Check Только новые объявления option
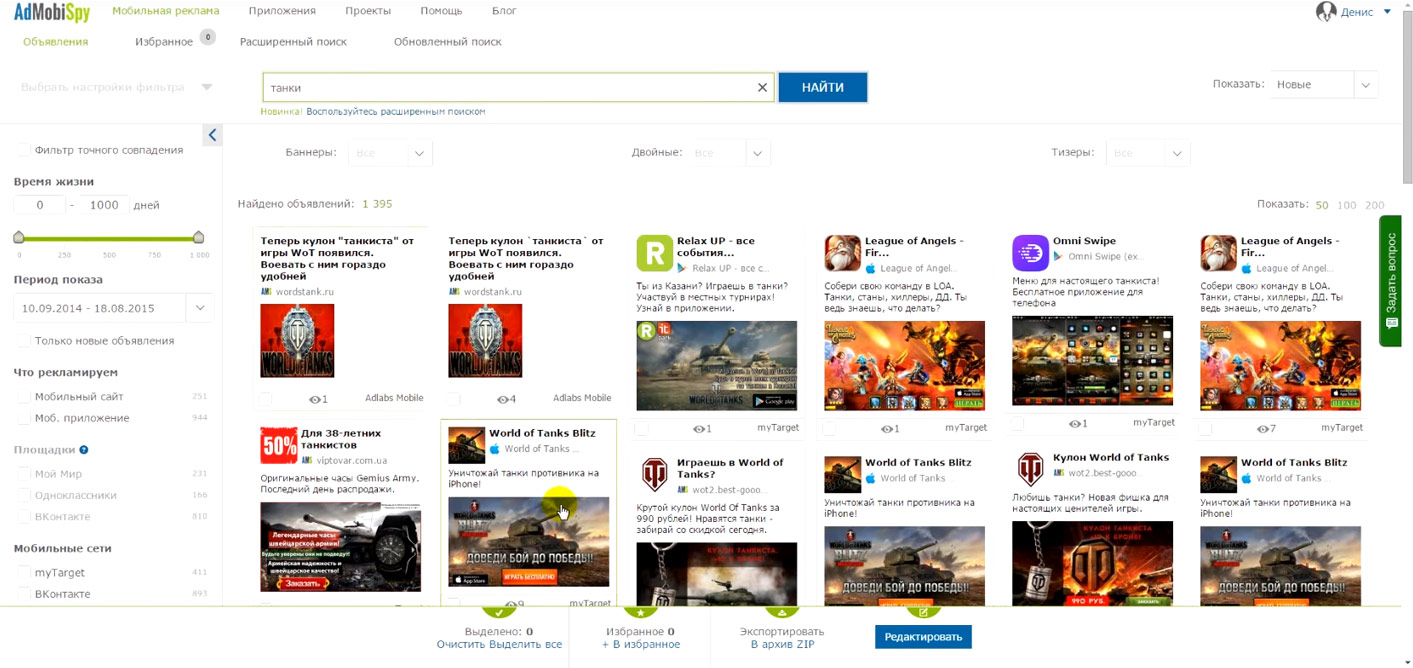Image resolution: width=1413 pixels, height=668 pixels. pos(24,341)
